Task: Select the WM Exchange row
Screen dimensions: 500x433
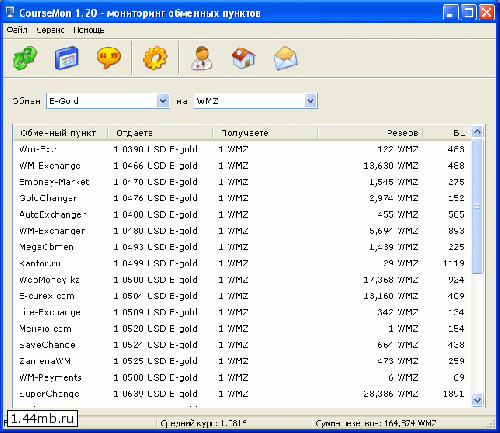Action: (x=242, y=166)
